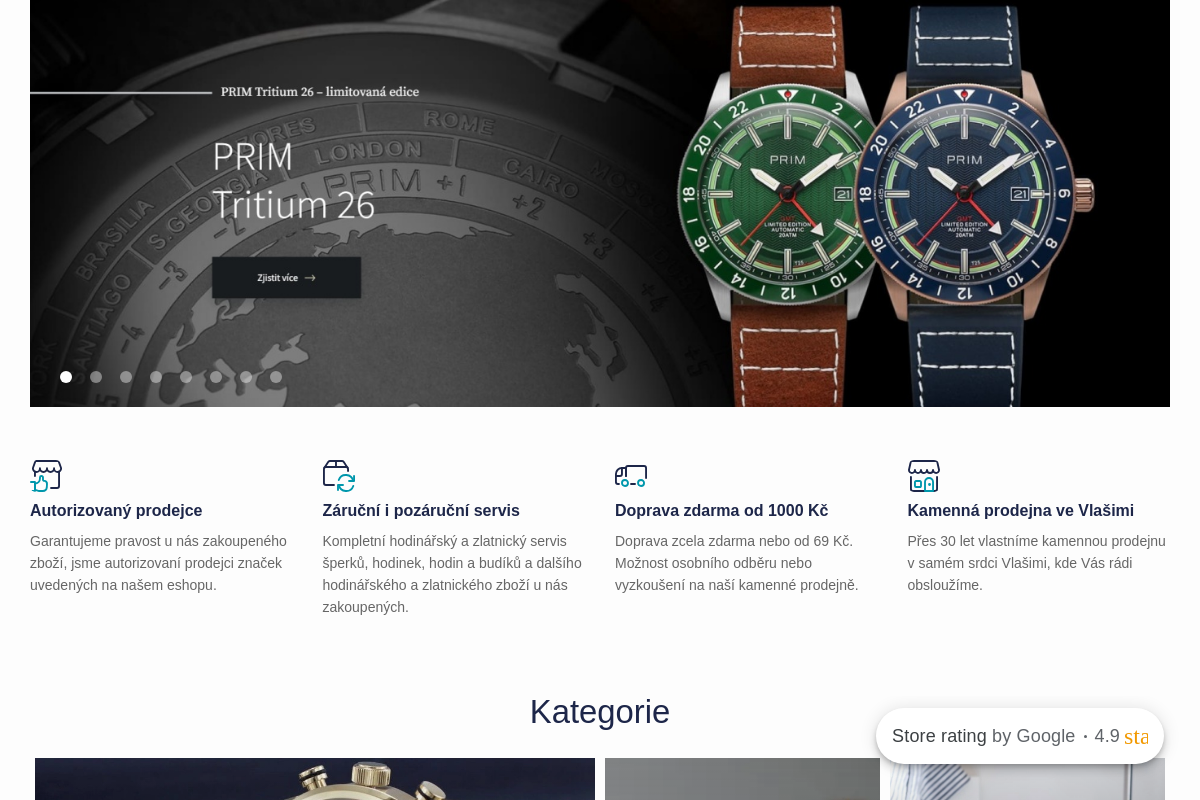Viewport: 1200px width, 800px height.
Task: Open the Store rating by Google badge
Action: click(1020, 736)
